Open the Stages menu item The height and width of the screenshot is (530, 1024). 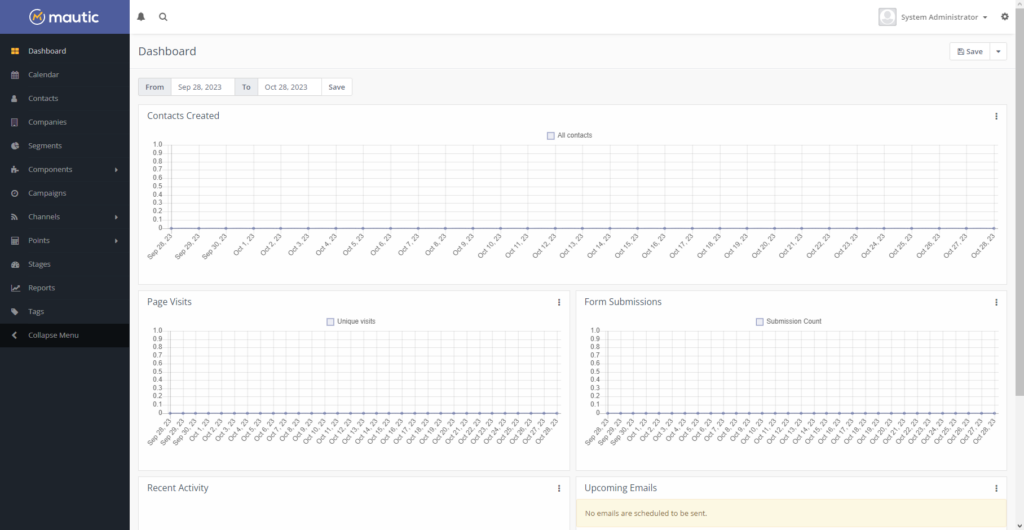click(39, 264)
